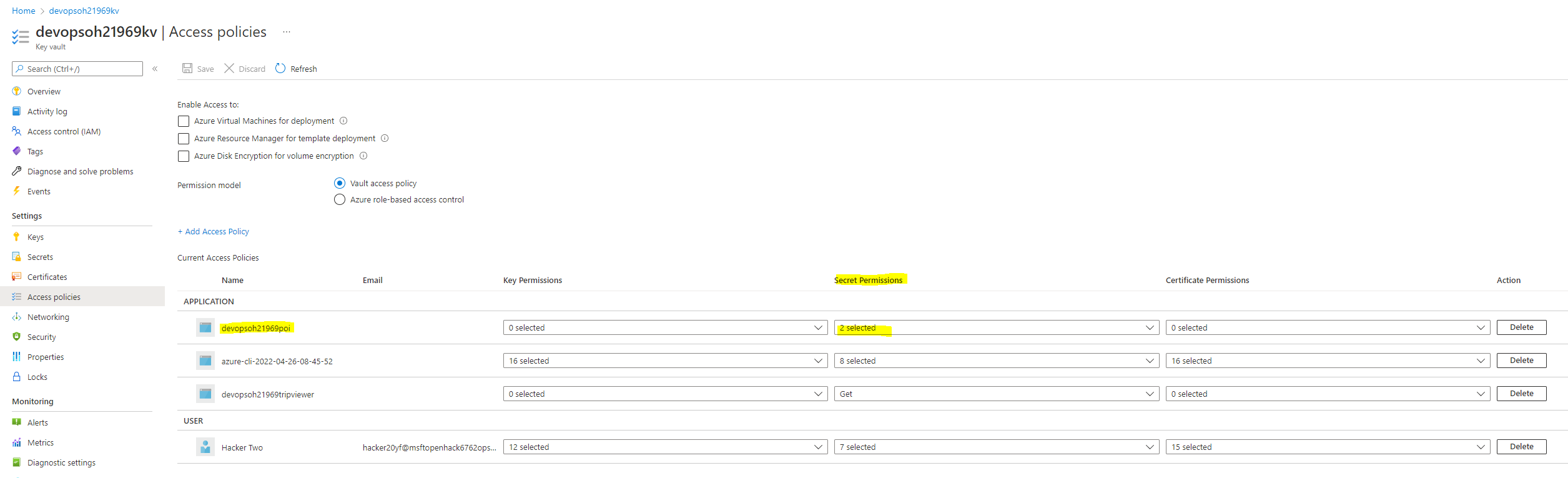Viewport: 1568px width, 478px height.
Task: Open Access policies in the sidebar
Action: pyautogui.click(x=82, y=297)
